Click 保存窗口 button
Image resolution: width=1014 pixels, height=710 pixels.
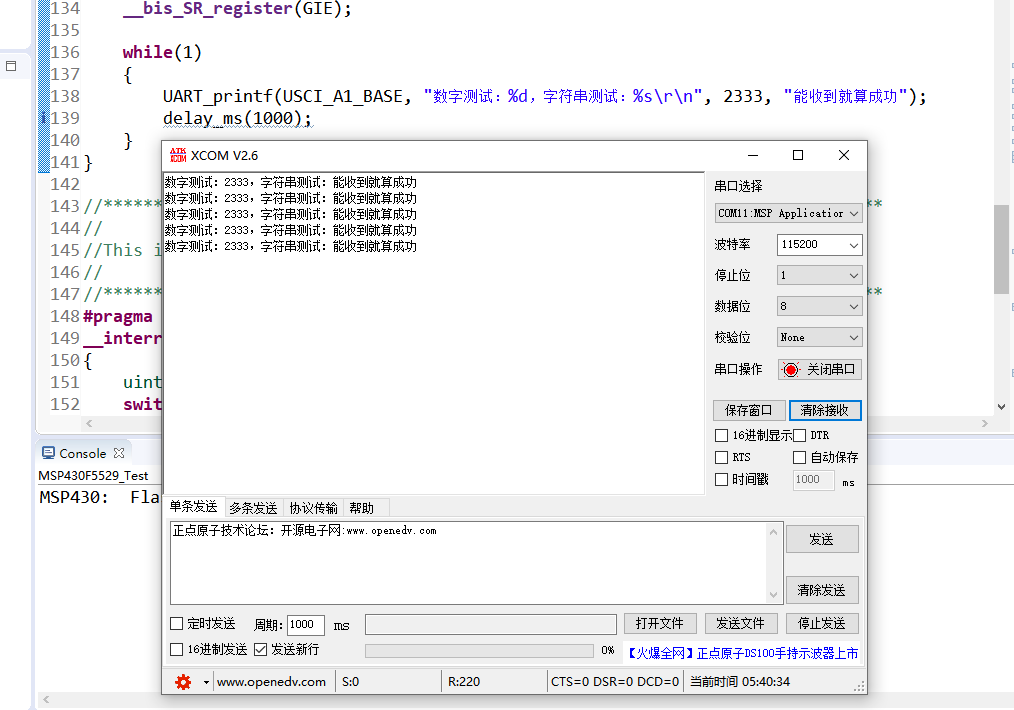(x=749, y=410)
